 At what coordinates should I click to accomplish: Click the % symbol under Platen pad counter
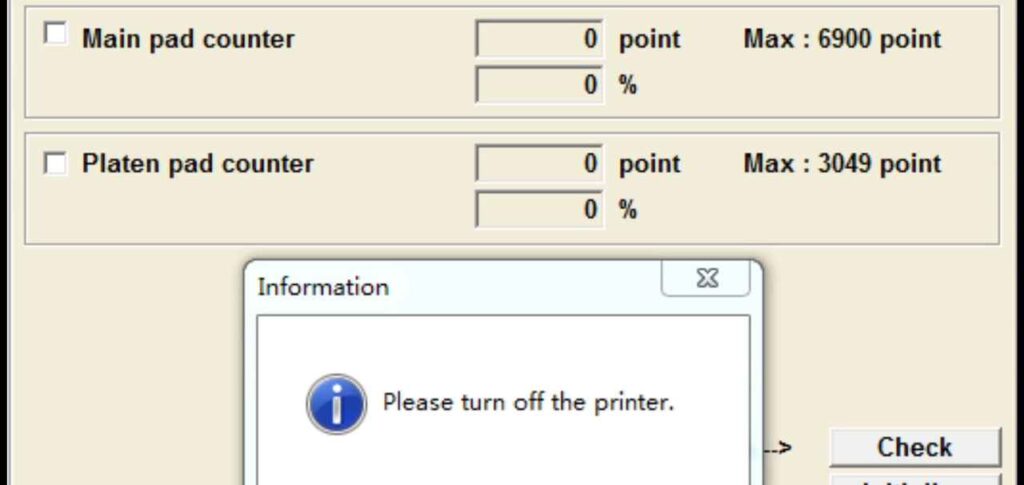tap(628, 209)
